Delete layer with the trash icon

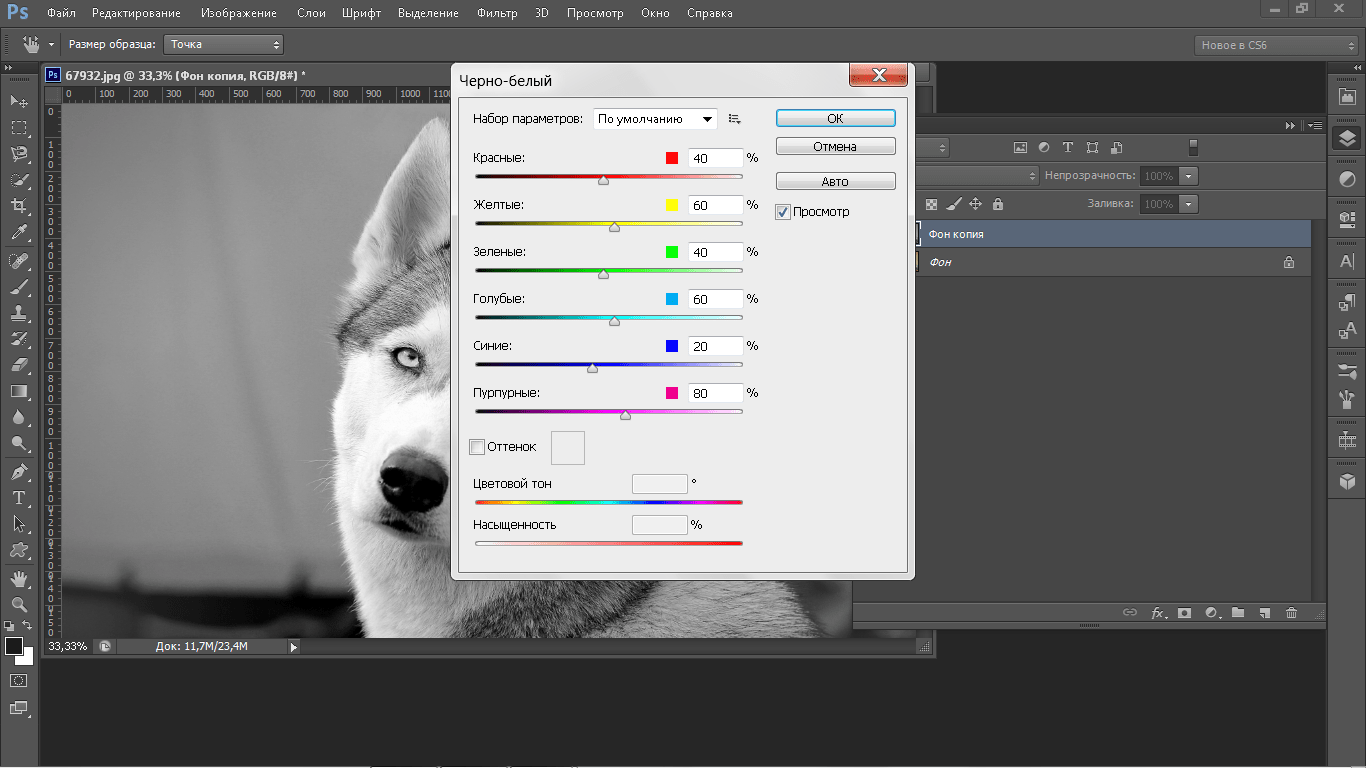point(1292,613)
